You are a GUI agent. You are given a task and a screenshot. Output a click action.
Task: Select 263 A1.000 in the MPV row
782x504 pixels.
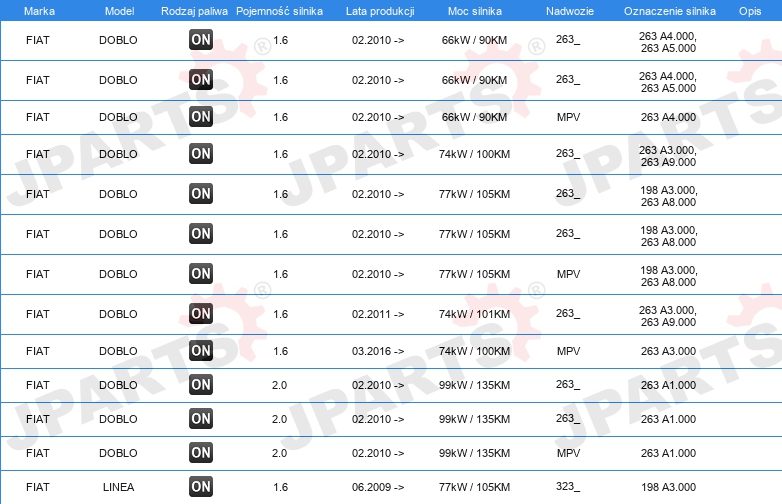pos(668,453)
